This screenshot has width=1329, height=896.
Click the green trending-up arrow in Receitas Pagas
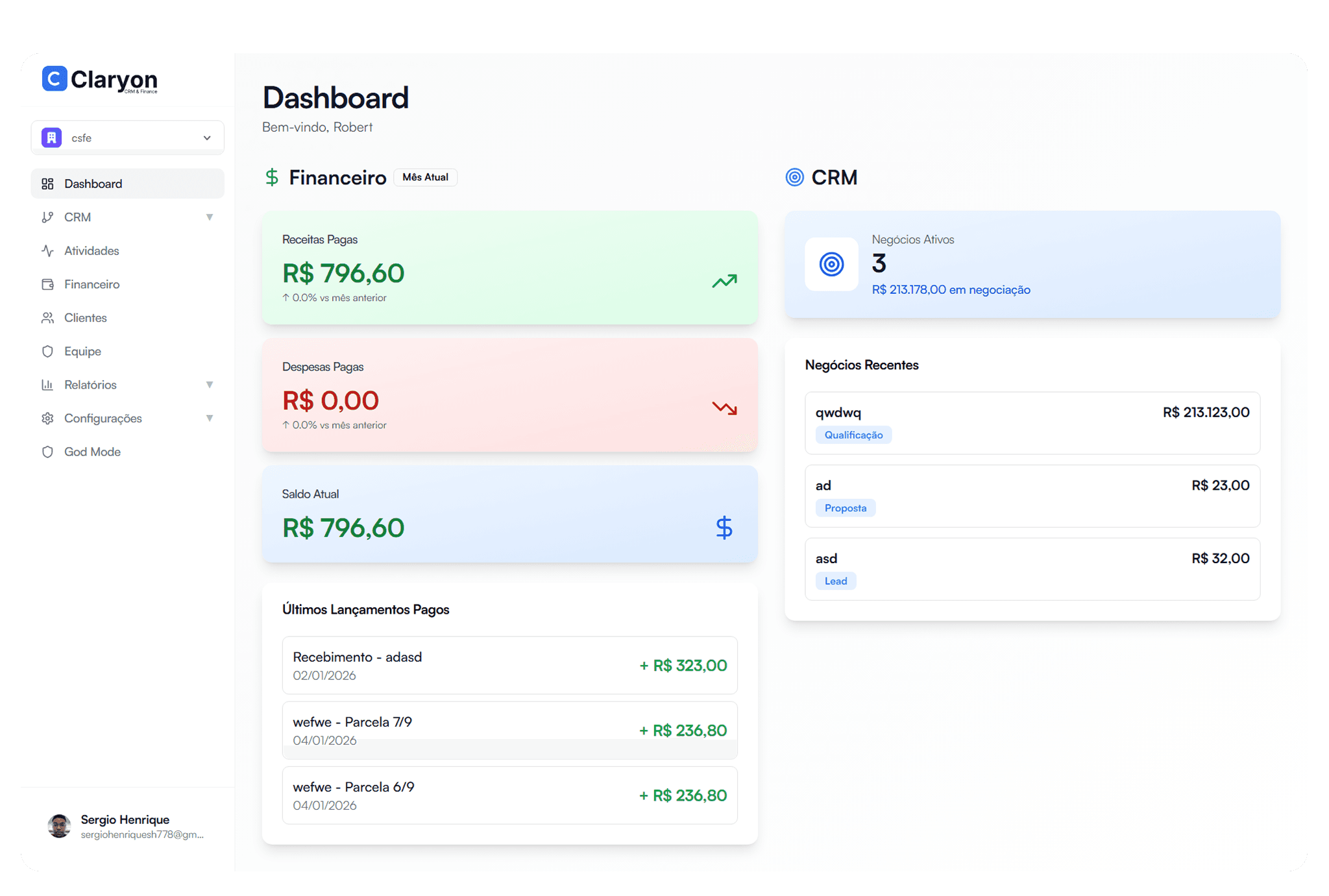(724, 281)
